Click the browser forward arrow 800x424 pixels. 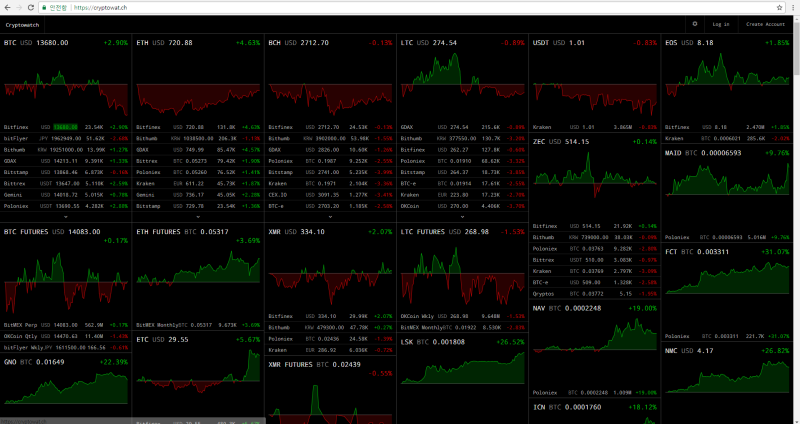pyautogui.click(x=19, y=8)
